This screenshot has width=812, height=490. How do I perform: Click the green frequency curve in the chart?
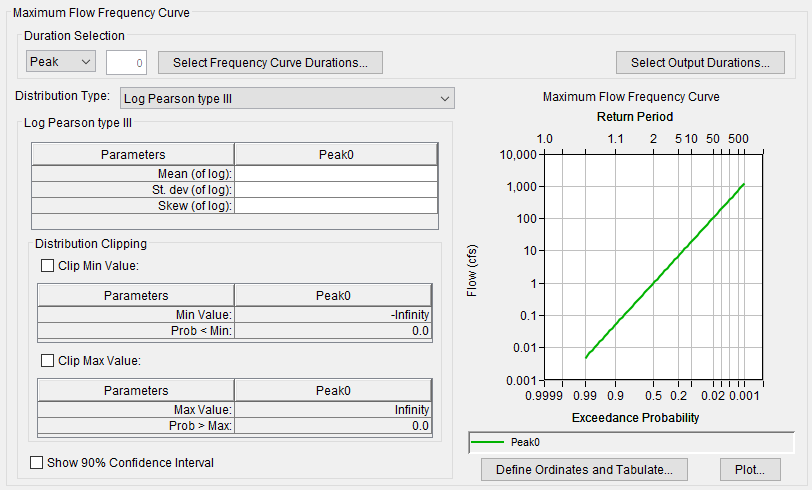665,268
